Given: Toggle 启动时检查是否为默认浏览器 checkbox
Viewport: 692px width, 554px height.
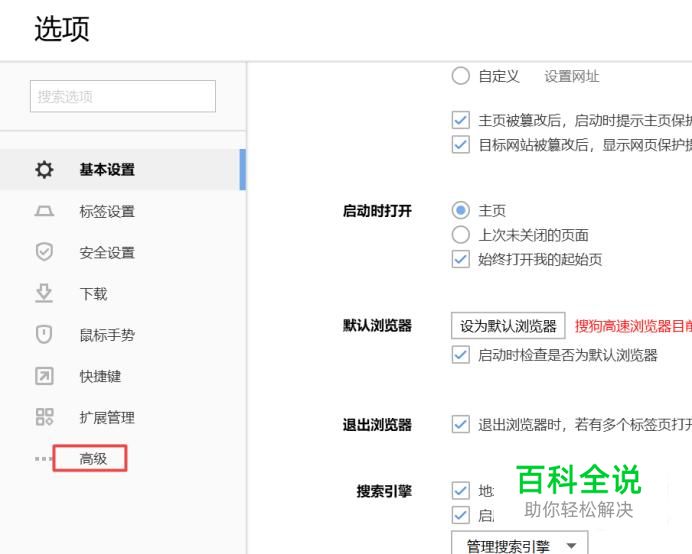Looking at the screenshot, I should click(x=460, y=355).
